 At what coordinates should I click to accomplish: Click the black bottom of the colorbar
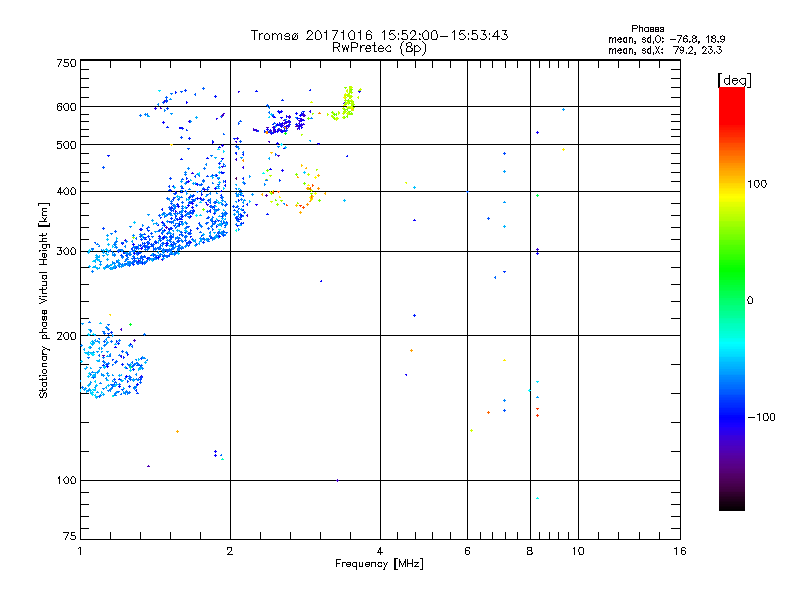point(731,504)
